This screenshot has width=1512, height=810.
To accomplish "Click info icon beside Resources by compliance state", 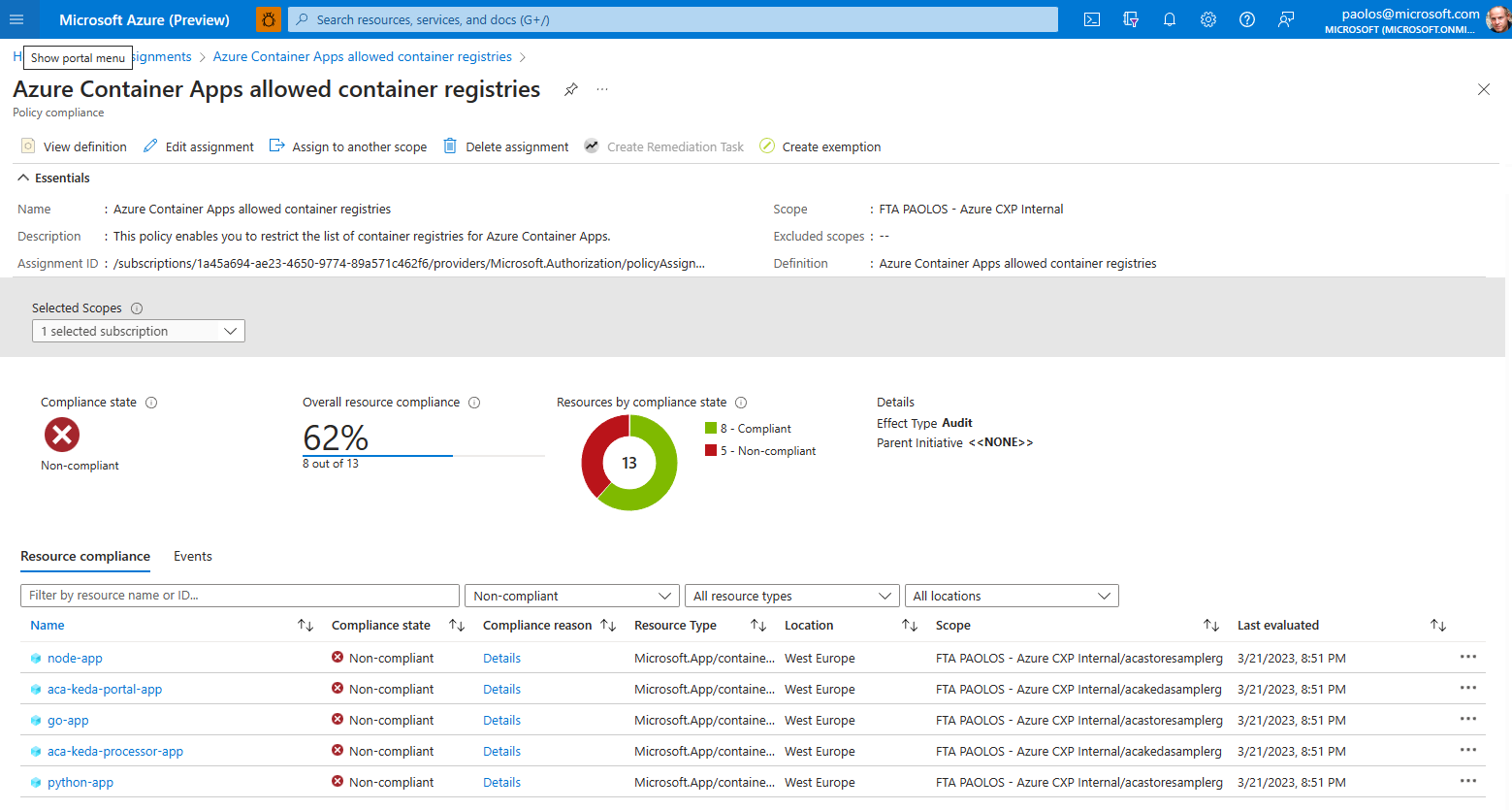I will click(x=741, y=403).
